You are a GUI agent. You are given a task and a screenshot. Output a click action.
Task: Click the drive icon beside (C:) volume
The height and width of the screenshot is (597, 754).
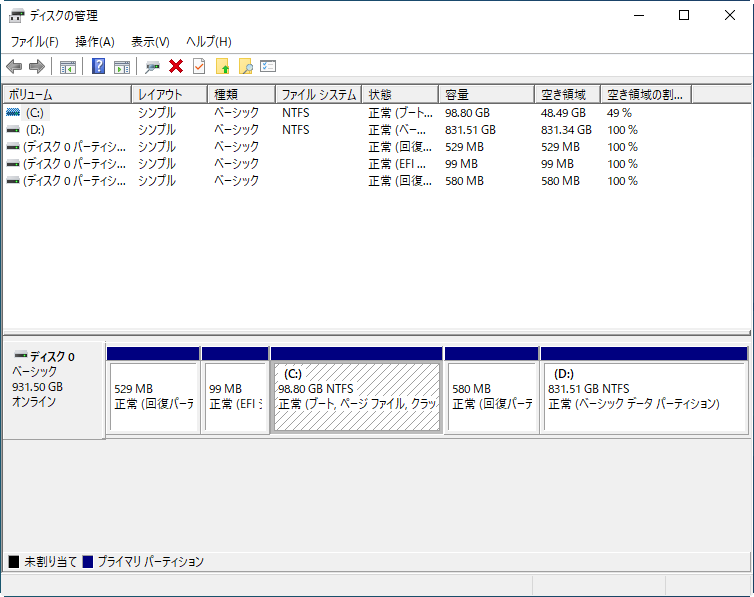pyautogui.click(x=13, y=112)
